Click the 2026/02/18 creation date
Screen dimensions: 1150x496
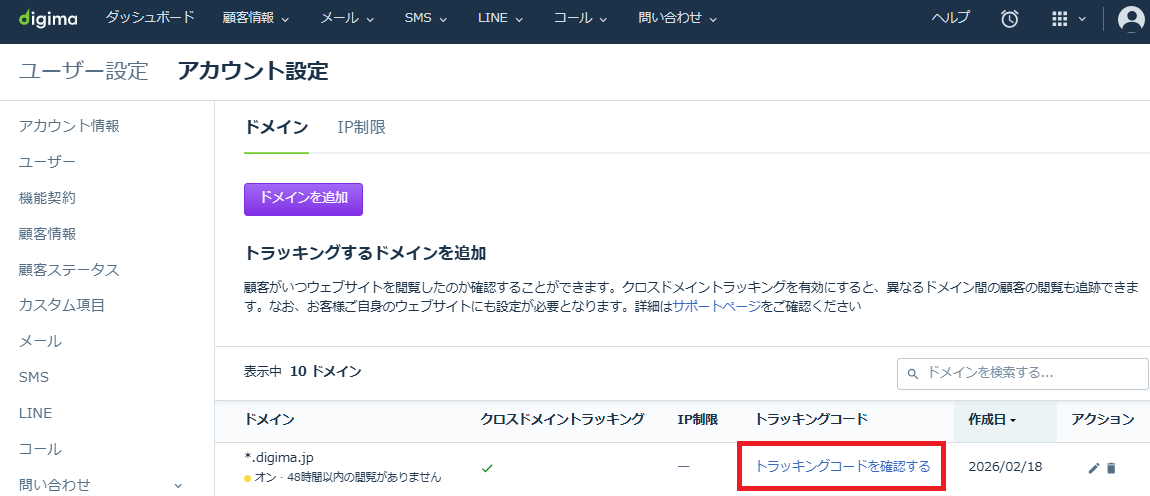[1005, 467]
